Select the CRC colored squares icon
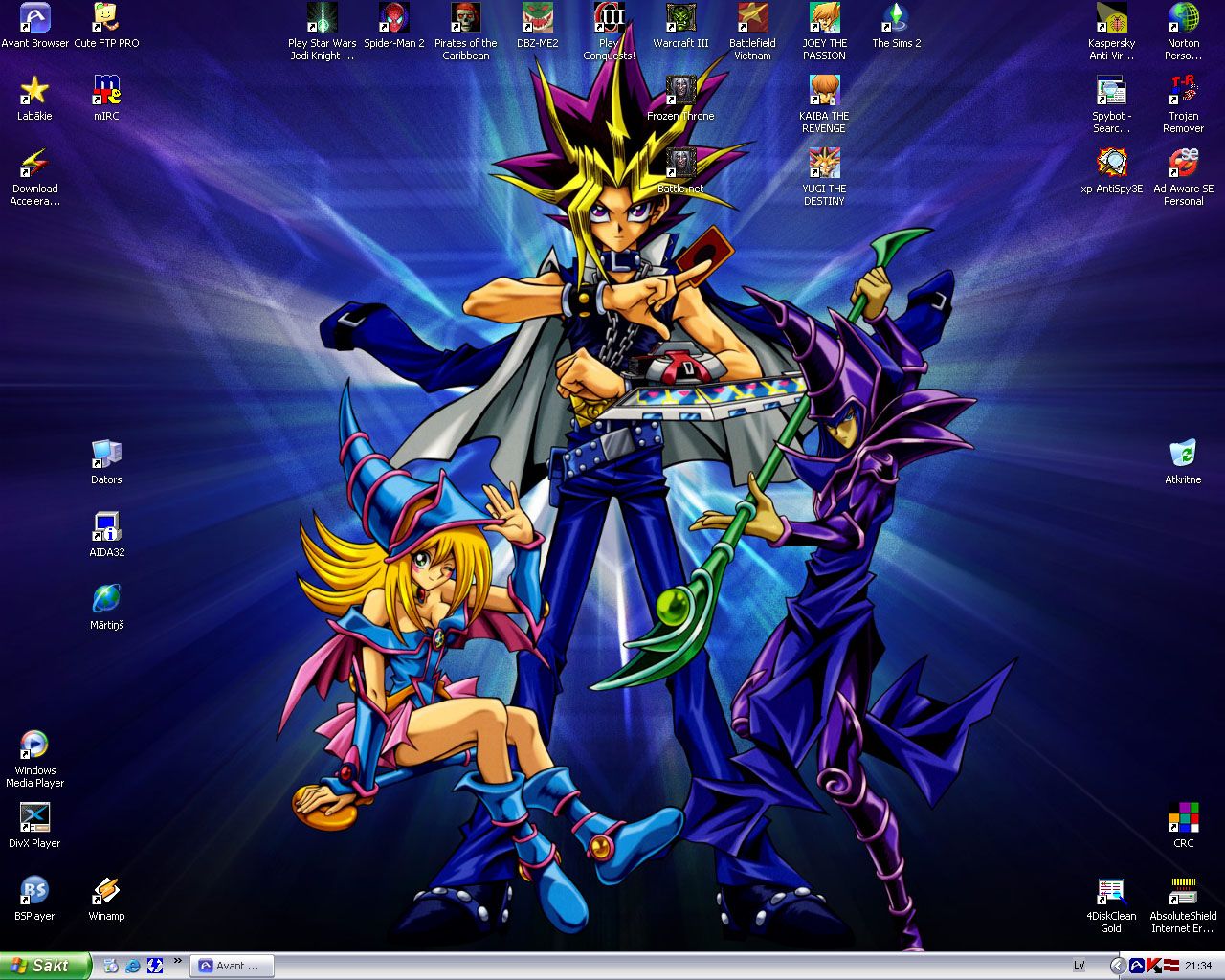Image resolution: width=1225 pixels, height=980 pixels. 1184,826
